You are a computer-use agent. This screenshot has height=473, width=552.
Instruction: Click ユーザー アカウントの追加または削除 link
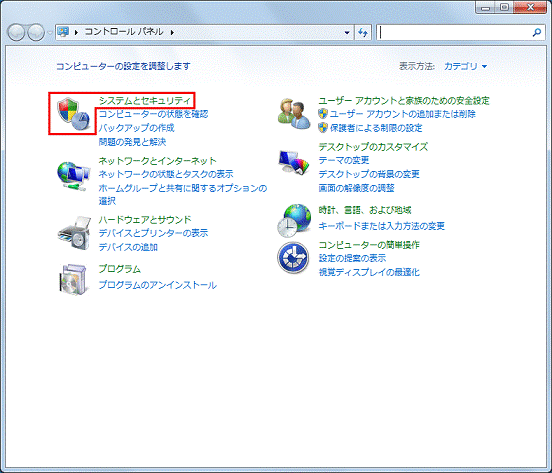pos(402,114)
